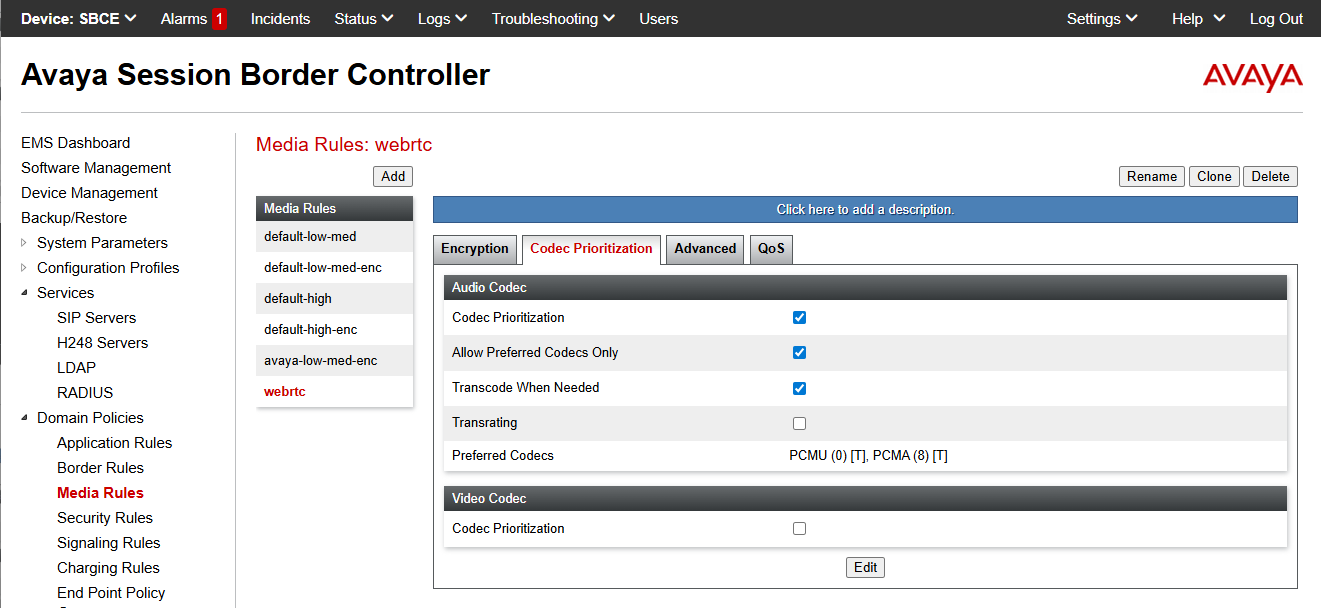The image size is (1321, 608).
Task: Open the red Alarms count badge
Action: (219, 19)
